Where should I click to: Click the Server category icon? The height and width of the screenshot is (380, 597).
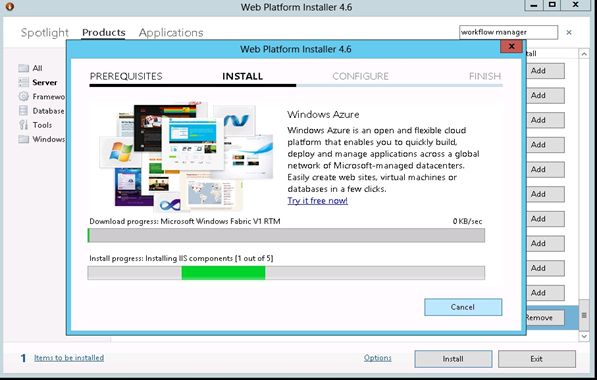tap(24, 82)
